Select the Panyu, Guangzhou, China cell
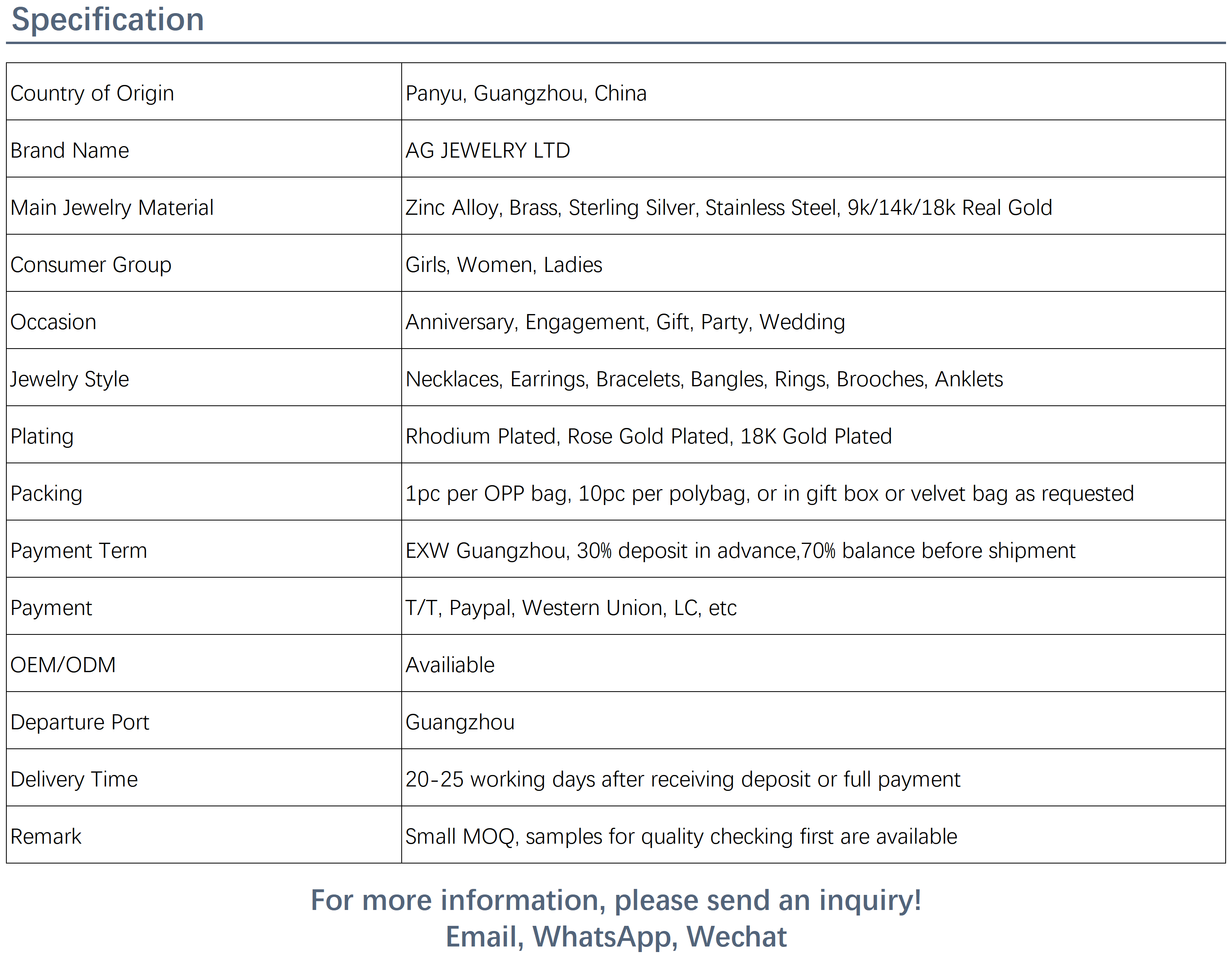1232x958 pixels. click(526, 93)
